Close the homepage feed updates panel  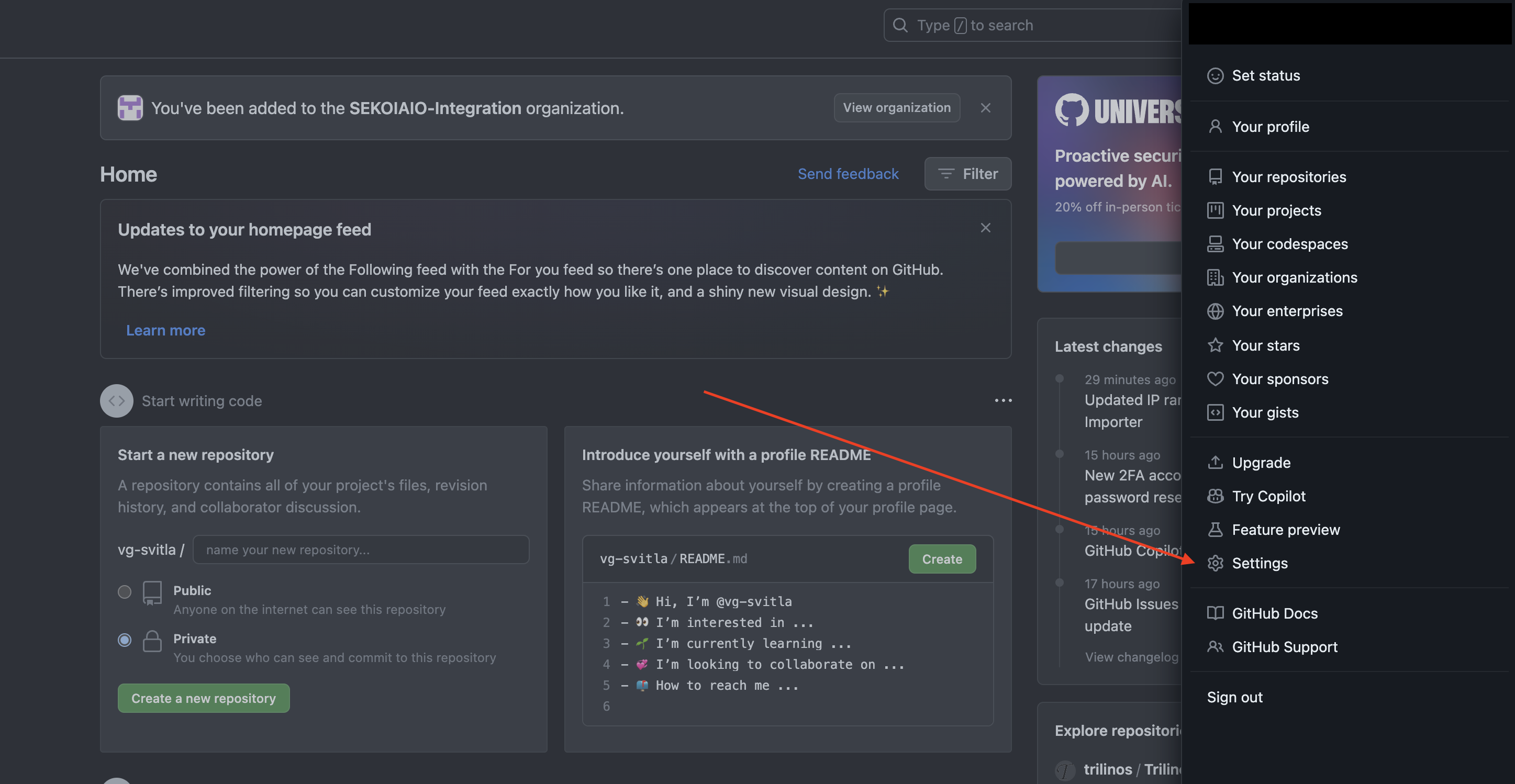tap(985, 228)
